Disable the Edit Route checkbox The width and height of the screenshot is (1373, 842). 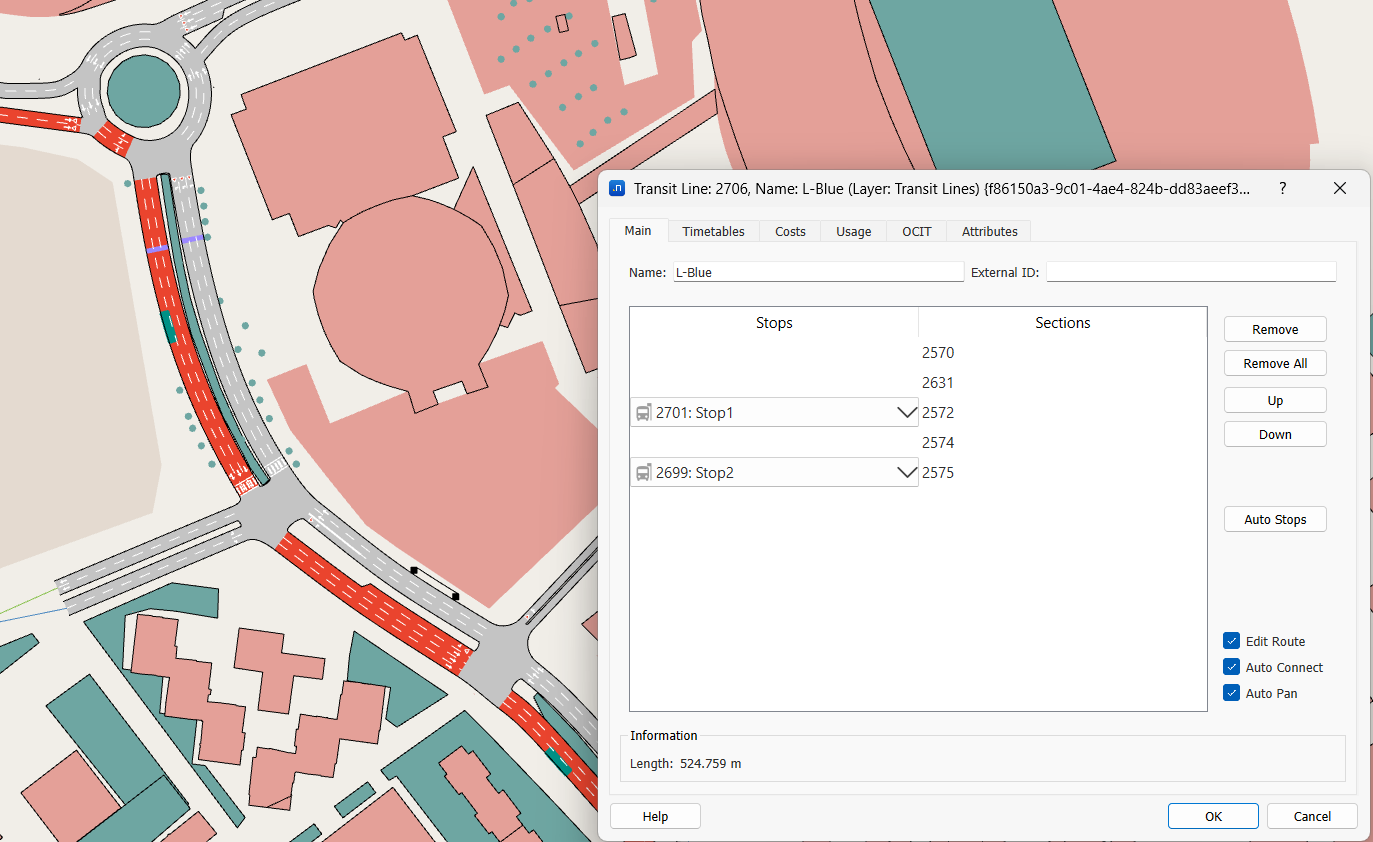(1231, 641)
